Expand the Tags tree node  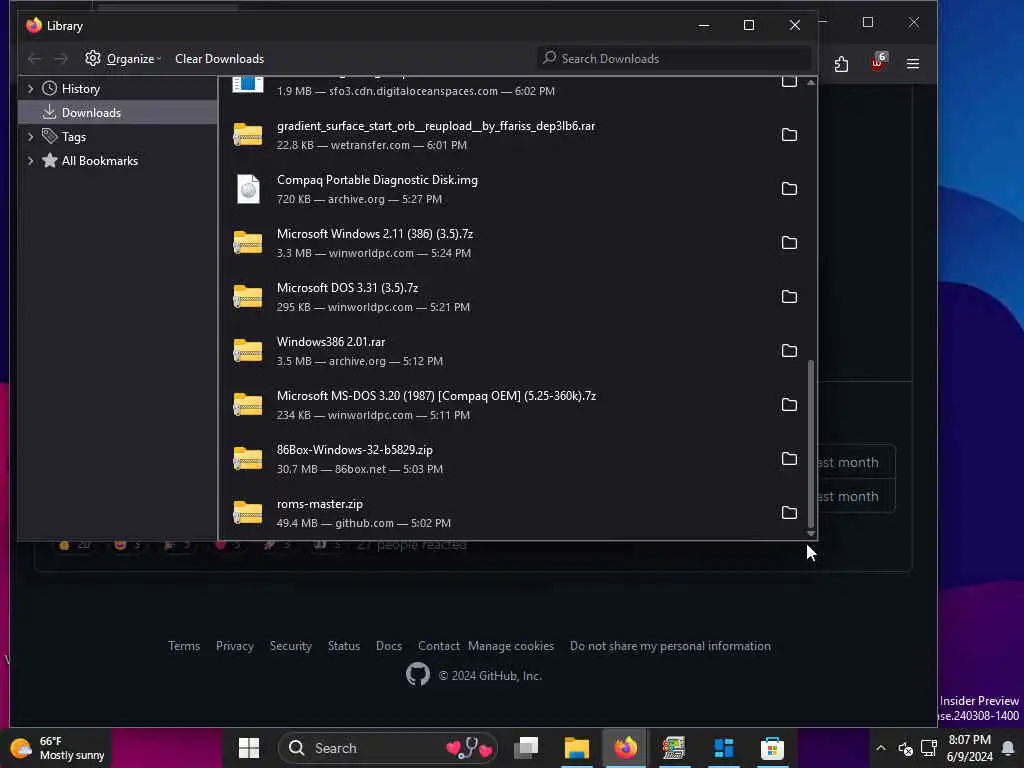point(30,136)
